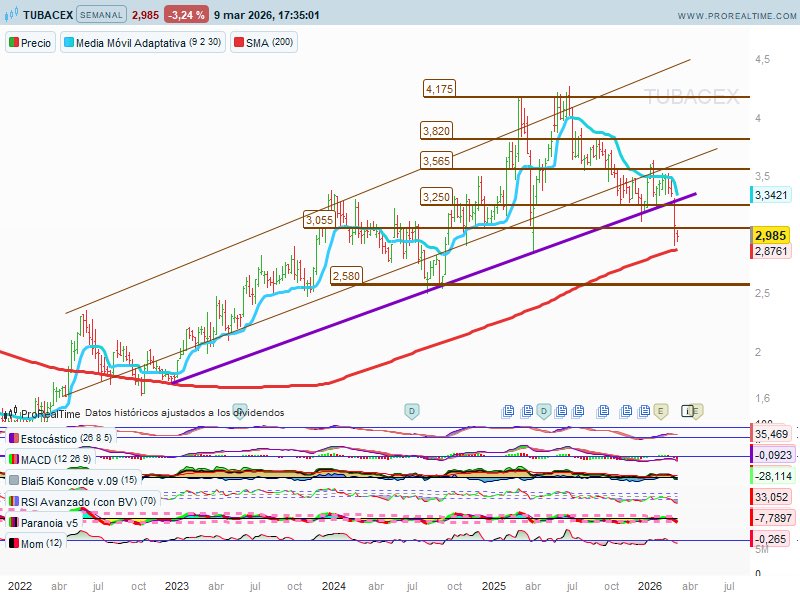Click the 33,052 RSI value tag

(771, 497)
